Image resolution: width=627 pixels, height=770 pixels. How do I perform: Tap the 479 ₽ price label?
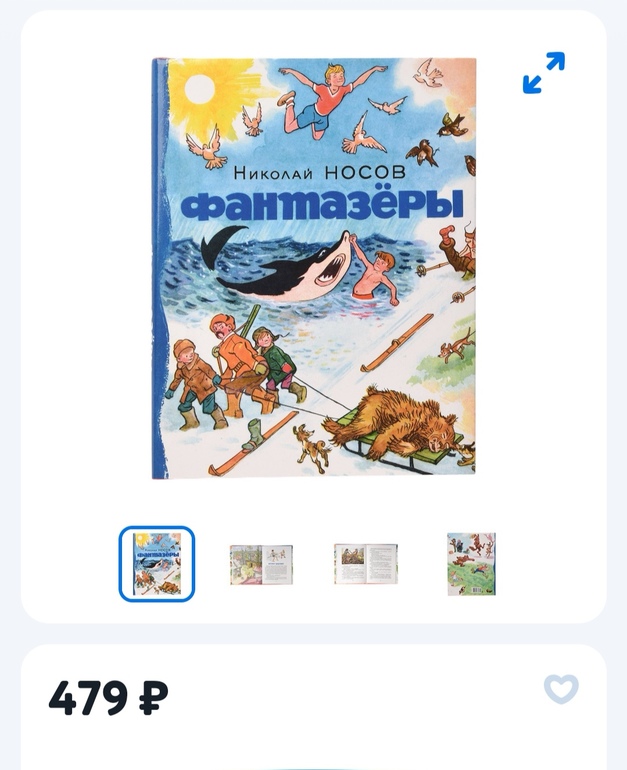tap(109, 697)
